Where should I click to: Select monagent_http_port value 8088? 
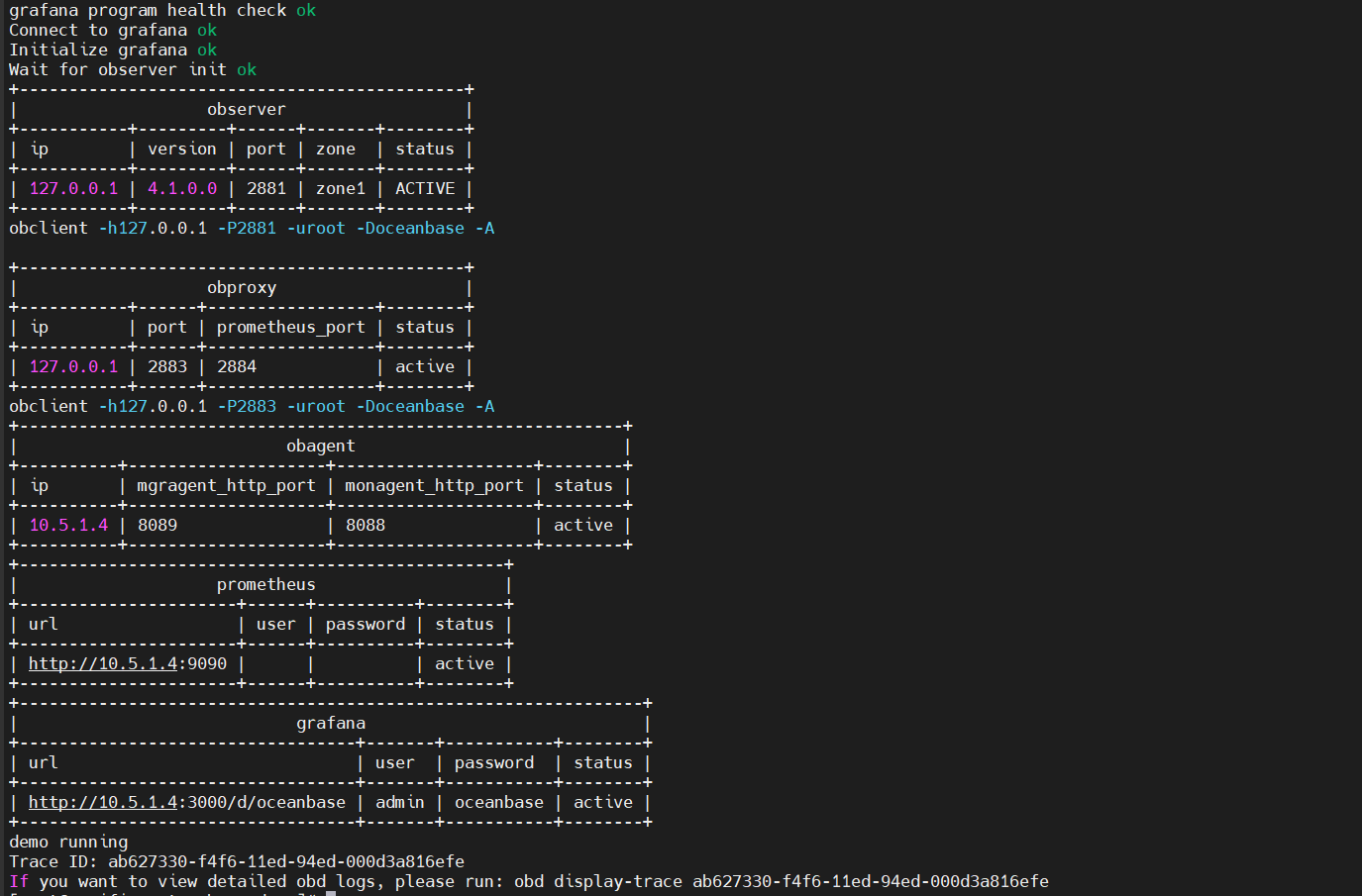coord(366,526)
